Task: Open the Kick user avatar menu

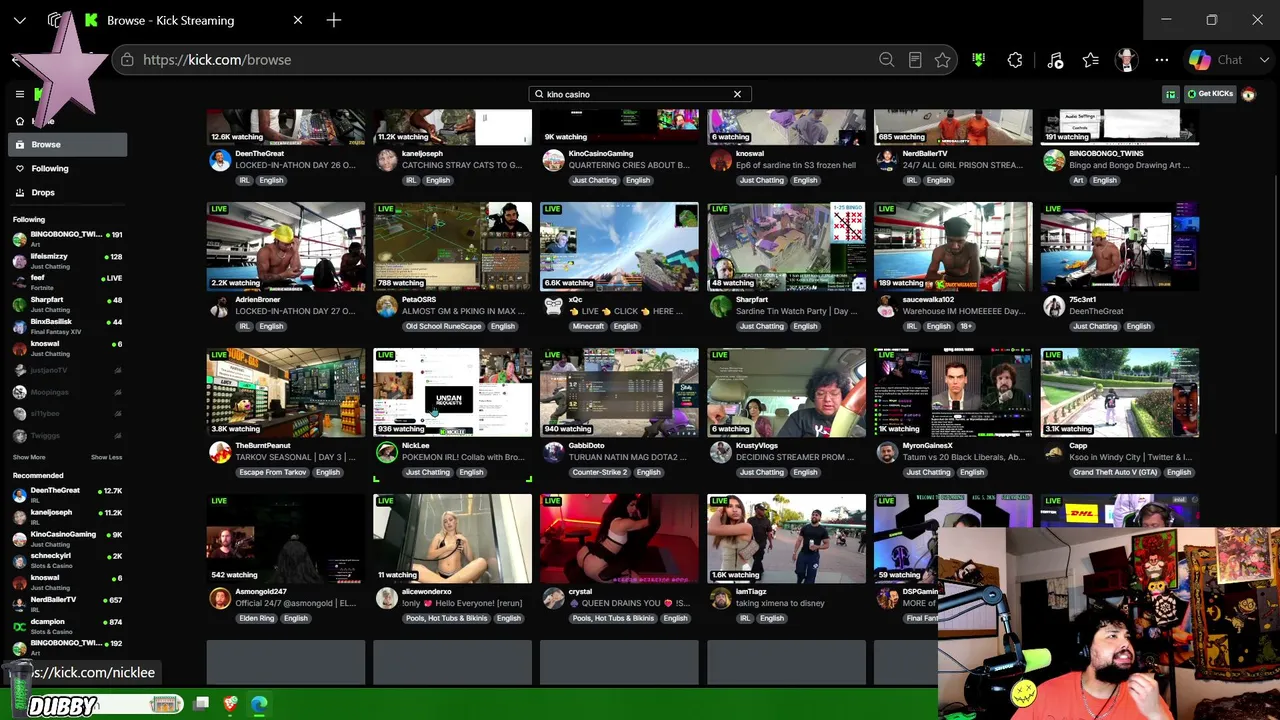Action: tap(1248, 94)
